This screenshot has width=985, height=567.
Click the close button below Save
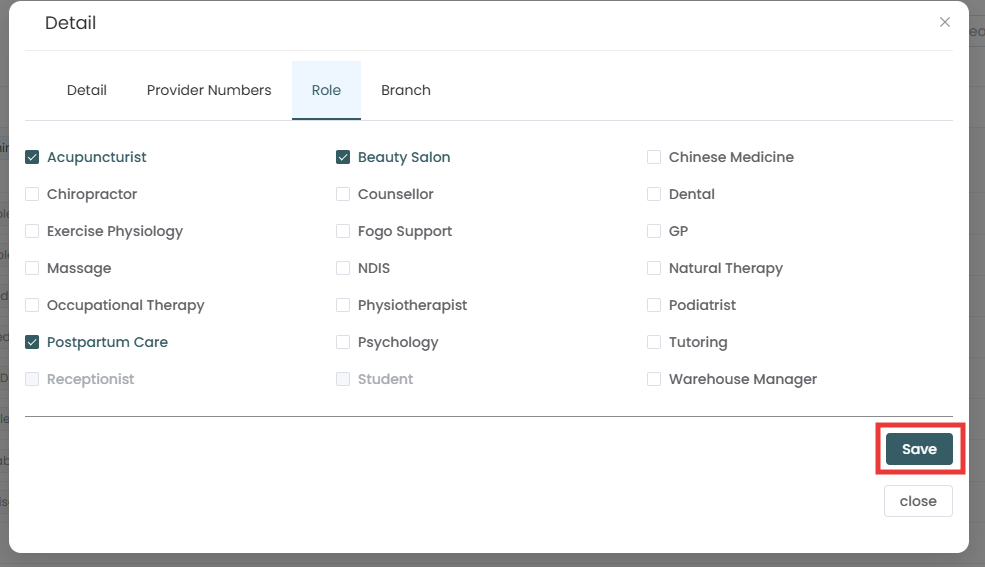click(917, 501)
